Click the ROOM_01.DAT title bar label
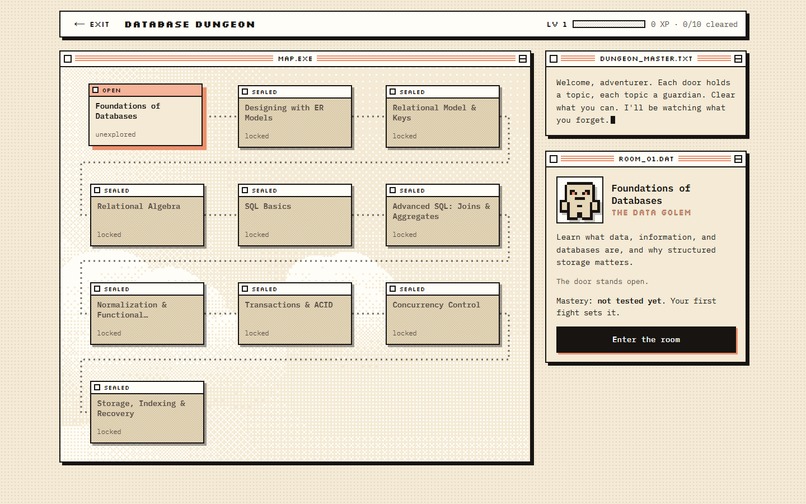Image resolution: width=806 pixels, height=504 pixels. [x=646, y=159]
